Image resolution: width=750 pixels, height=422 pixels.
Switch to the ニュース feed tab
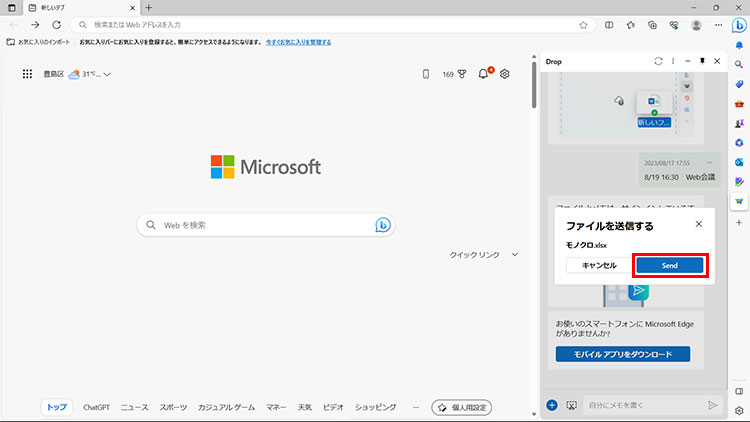coord(134,407)
